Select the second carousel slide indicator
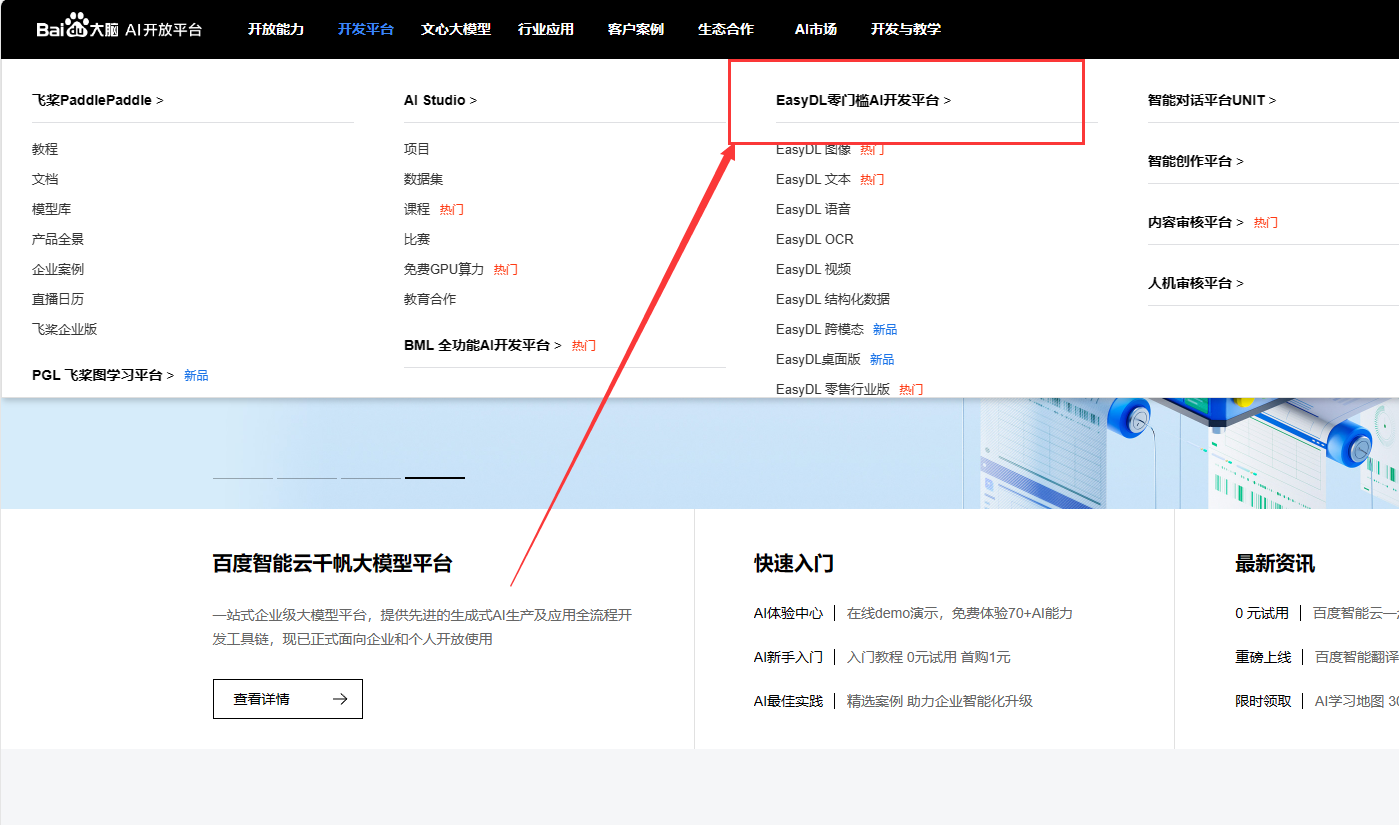The height and width of the screenshot is (825, 1399). click(x=307, y=478)
